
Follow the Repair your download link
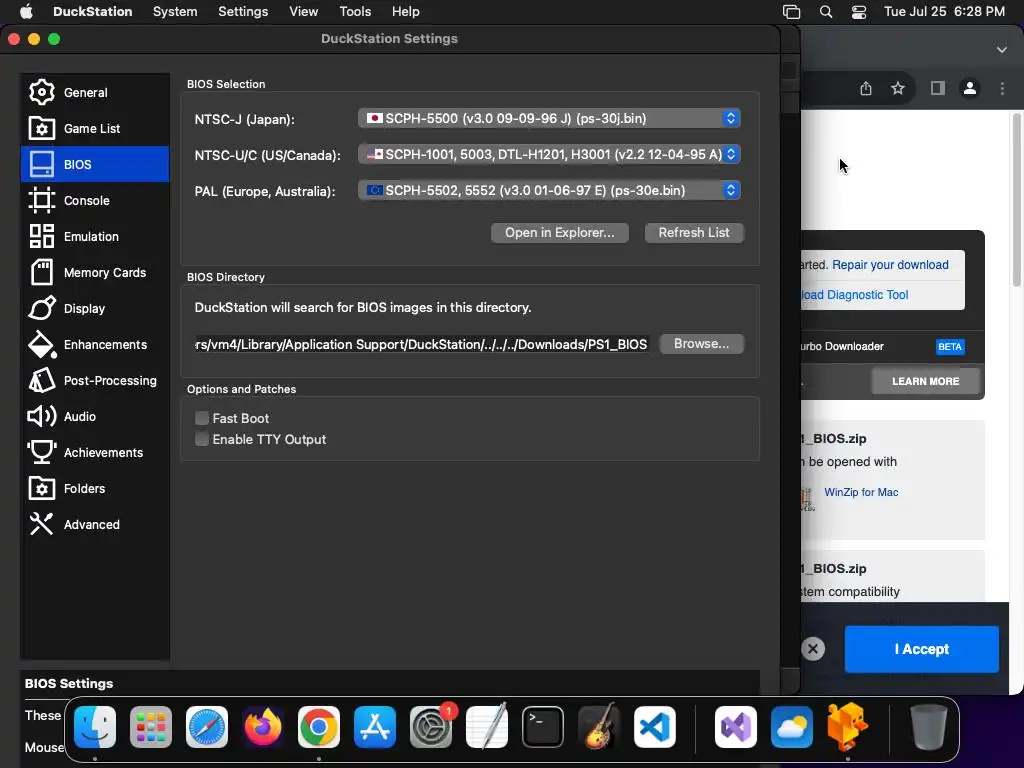[x=890, y=264]
